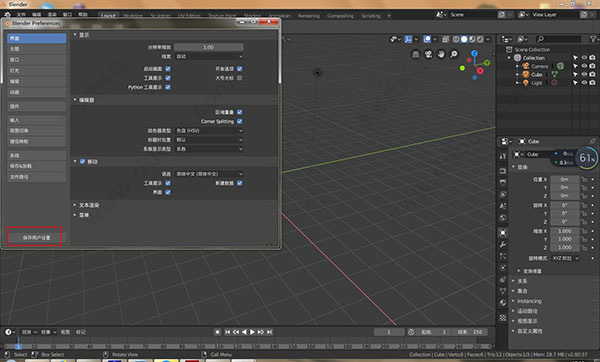
Task: Open the output properties tab icon
Action: coord(503,183)
